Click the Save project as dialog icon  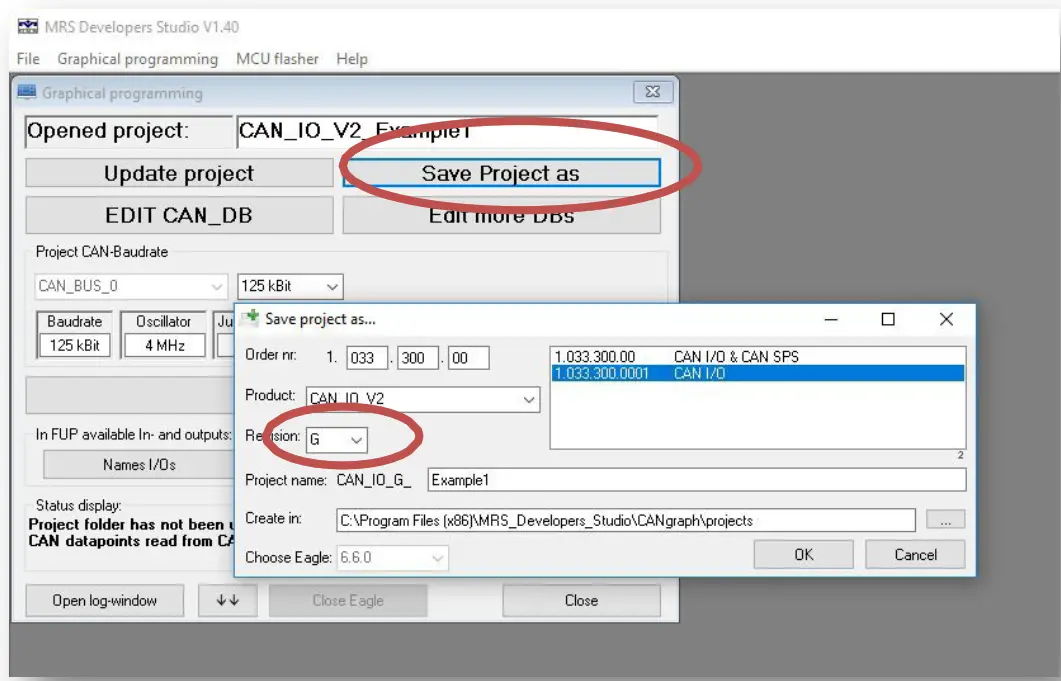coord(250,318)
